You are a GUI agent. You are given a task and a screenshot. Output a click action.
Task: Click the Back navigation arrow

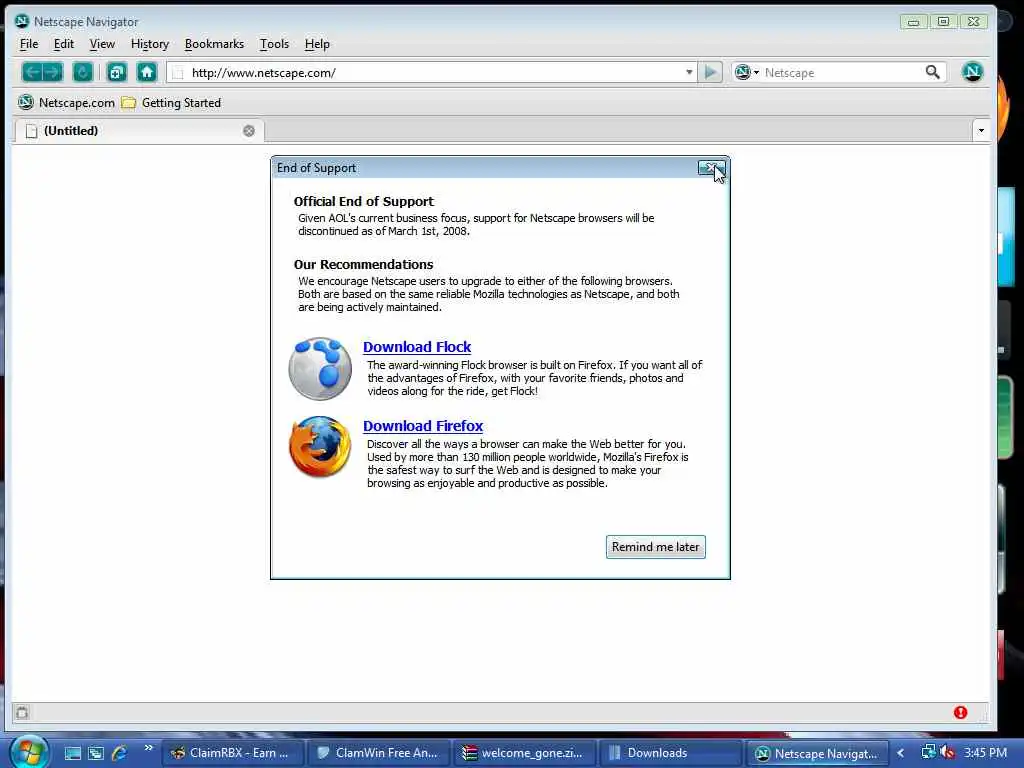(x=33, y=72)
